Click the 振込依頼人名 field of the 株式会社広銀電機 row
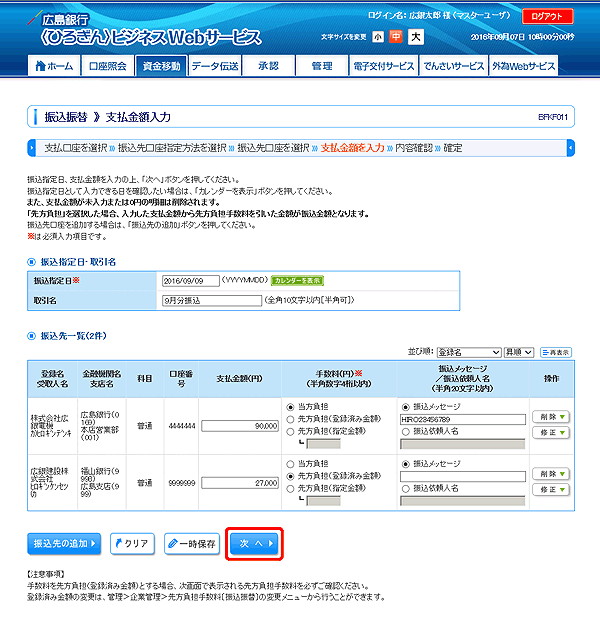Screen dimensions: 600x630 pyautogui.click(x=463, y=444)
